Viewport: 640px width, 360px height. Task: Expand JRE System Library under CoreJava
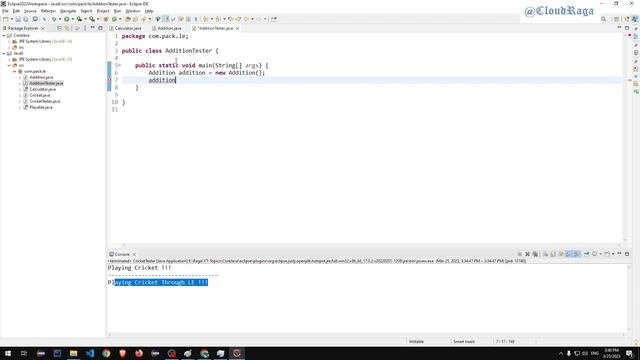point(9,42)
